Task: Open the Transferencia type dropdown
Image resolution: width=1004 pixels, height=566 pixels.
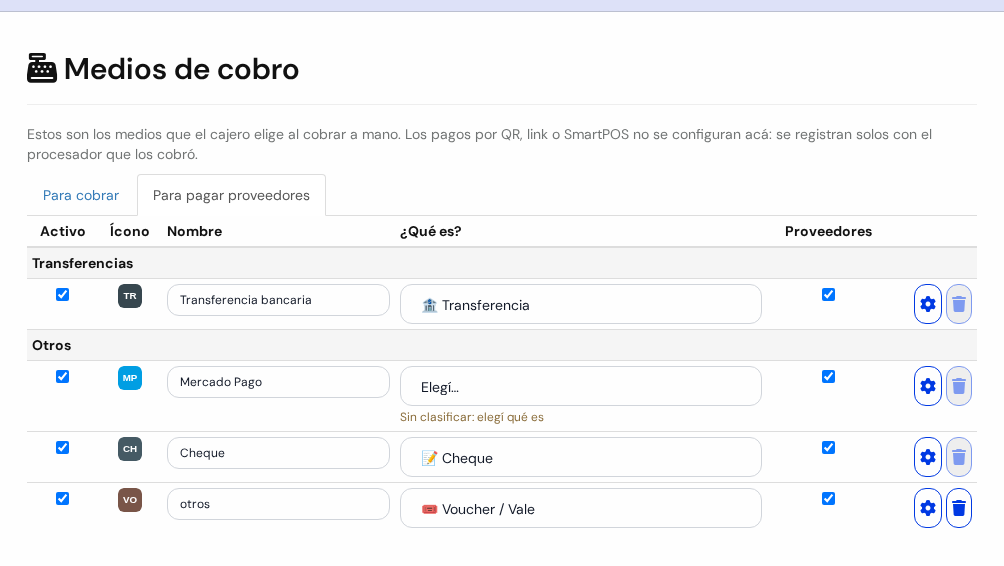Action: point(581,304)
